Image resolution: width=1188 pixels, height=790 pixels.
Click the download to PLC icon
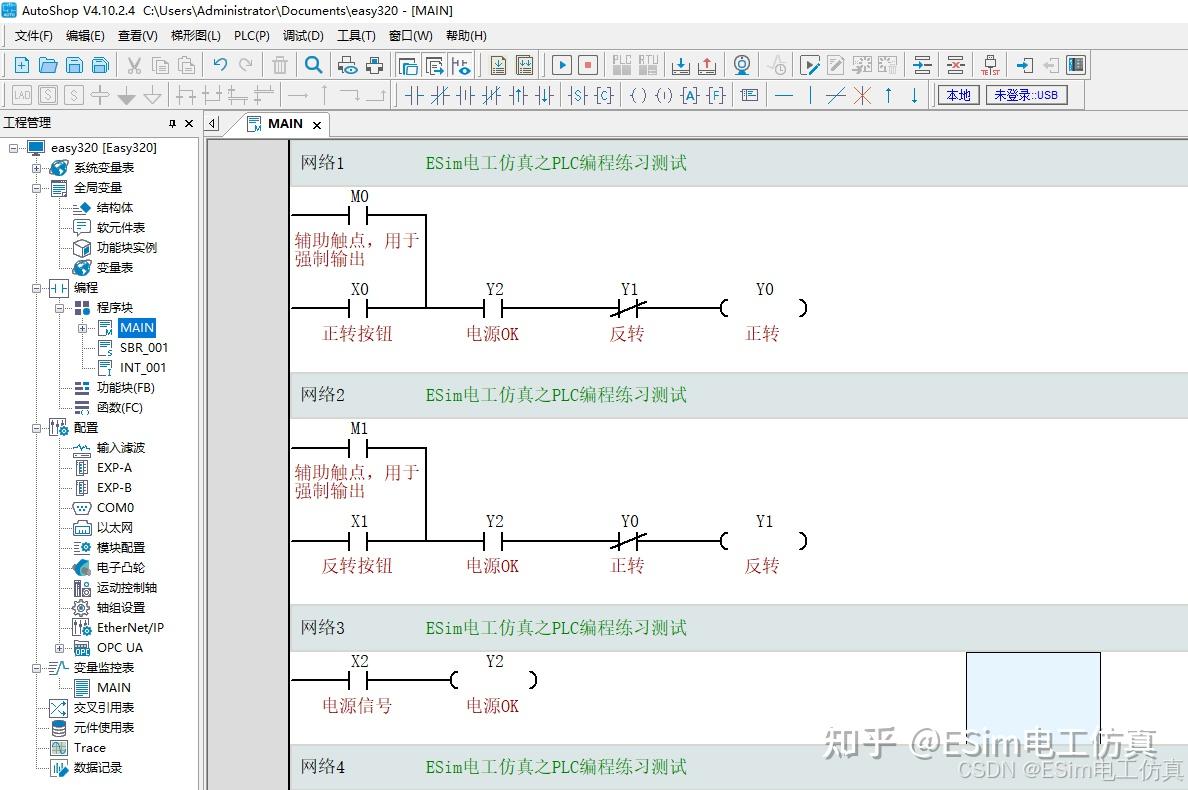[680, 65]
